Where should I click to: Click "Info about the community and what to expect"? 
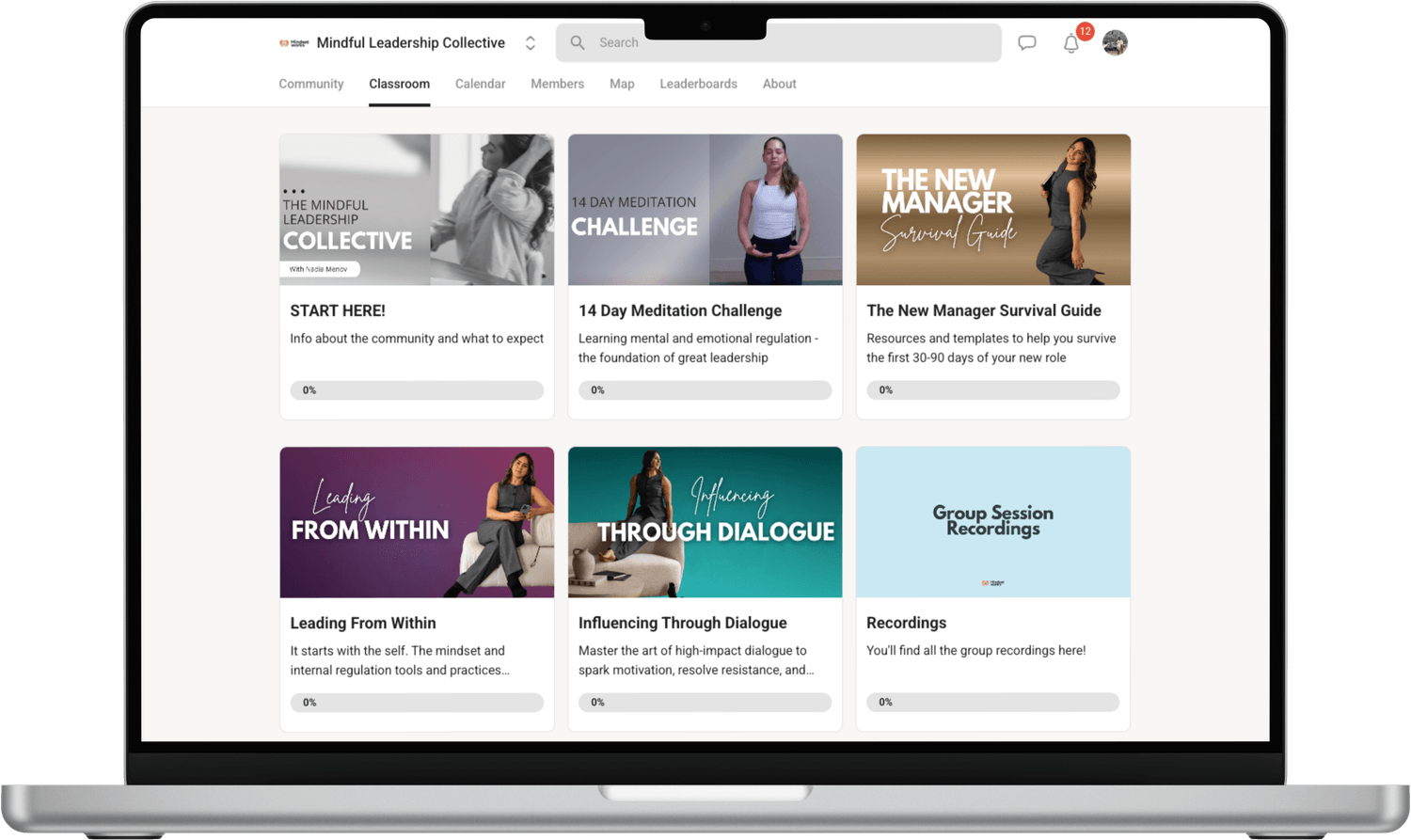[x=417, y=339]
